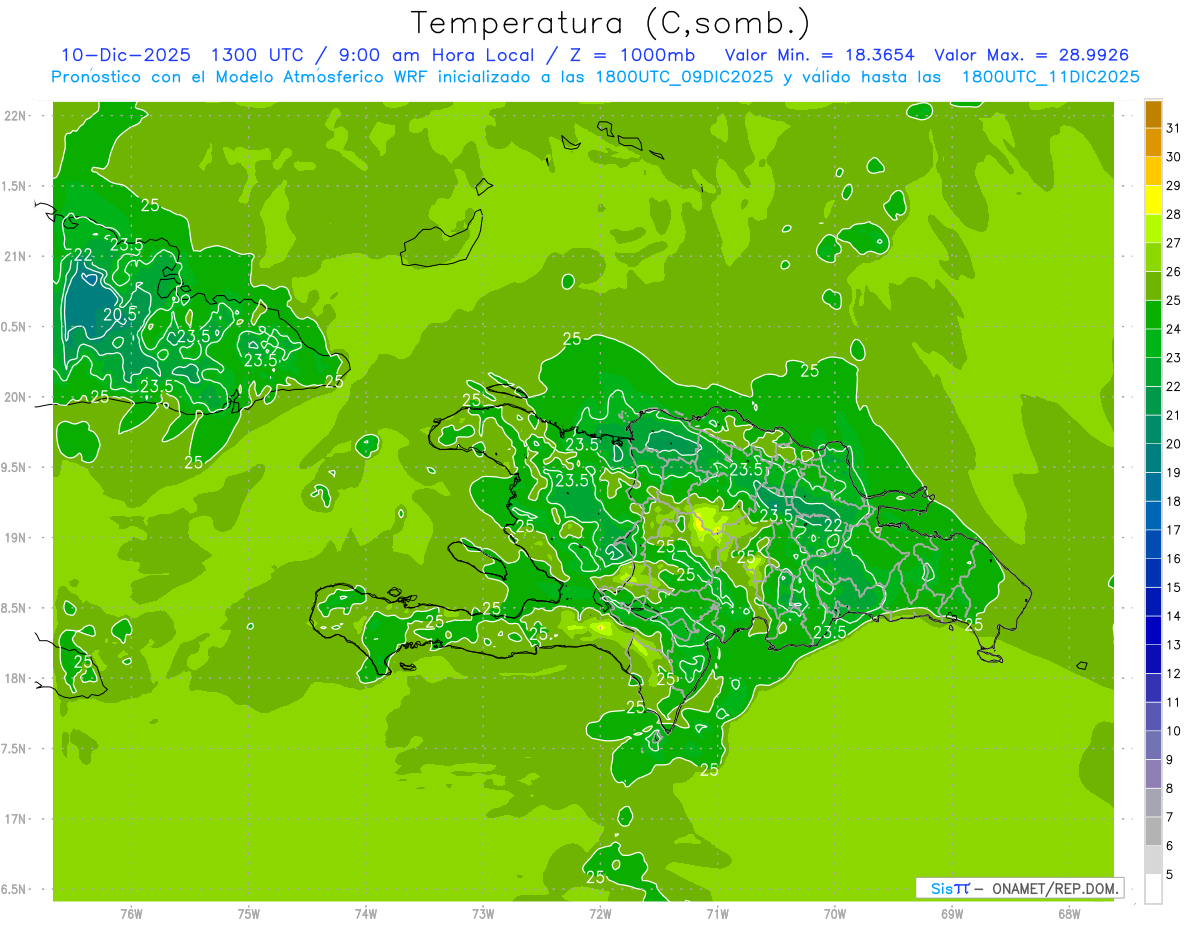Screen dimensions: 1200x927
Task: Click the 18N latitude axis label
Action: click(16, 678)
